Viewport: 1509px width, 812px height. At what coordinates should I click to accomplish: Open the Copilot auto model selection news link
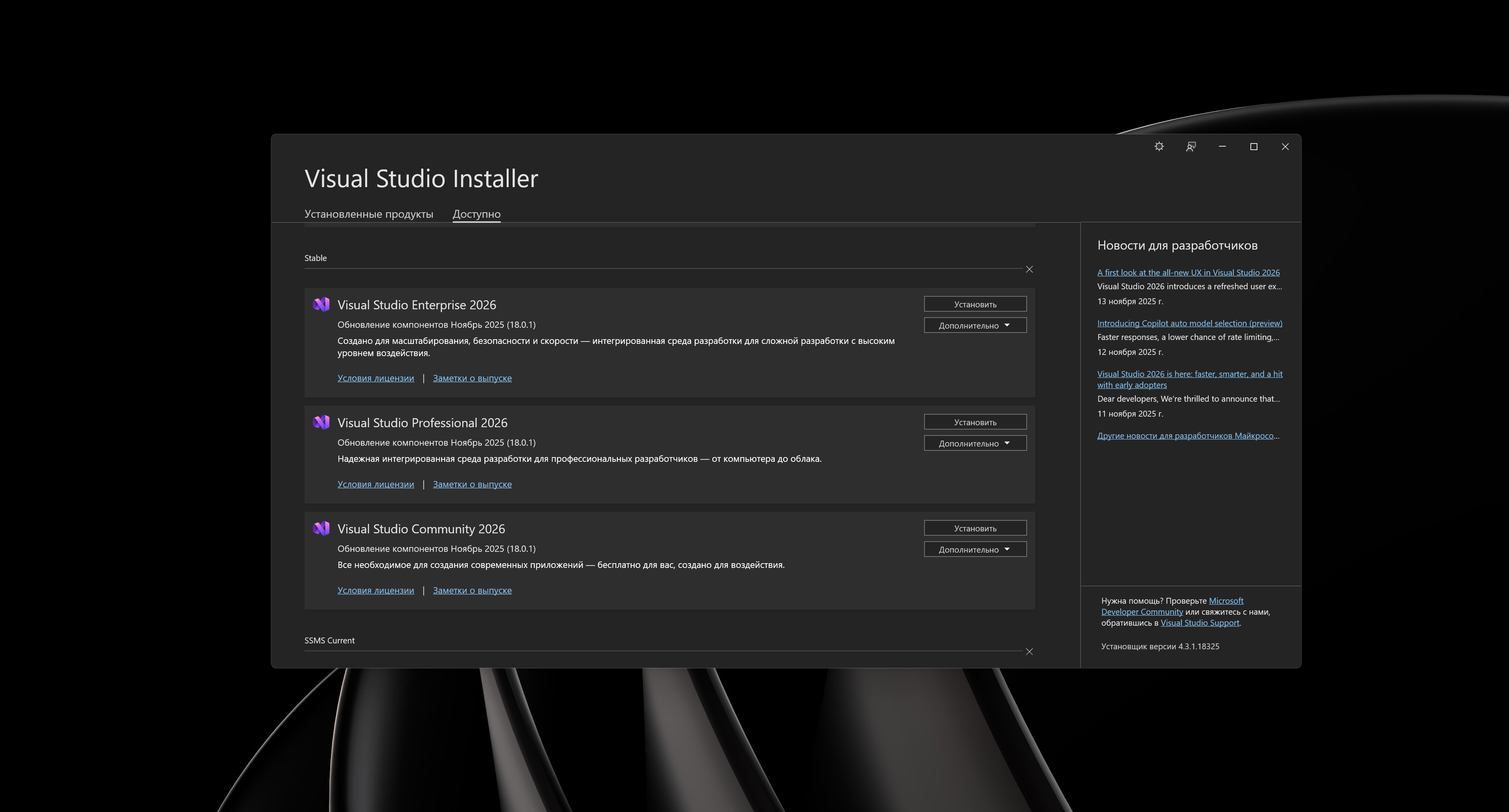tap(1189, 323)
